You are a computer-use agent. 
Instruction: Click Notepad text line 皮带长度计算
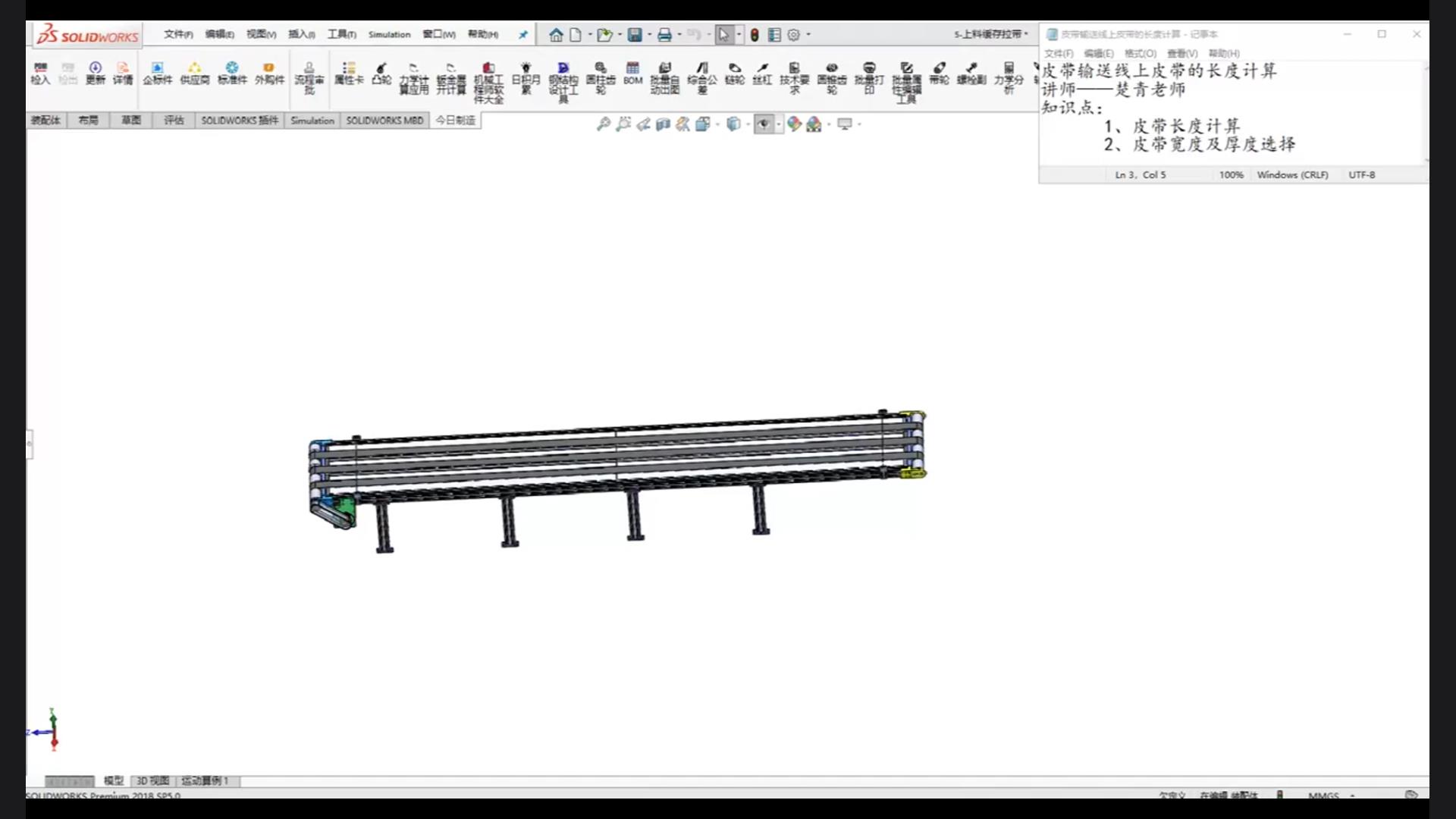coord(1187,126)
